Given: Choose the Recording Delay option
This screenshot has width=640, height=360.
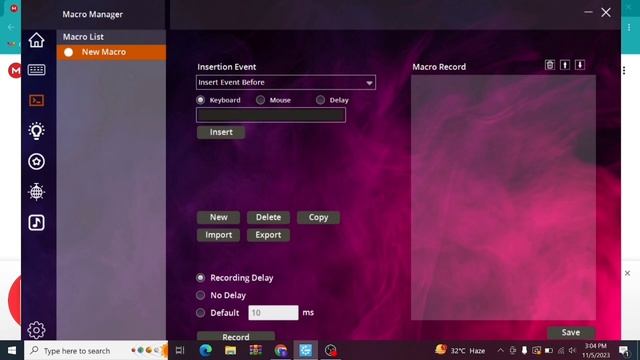Looking at the screenshot, I should point(200,278).
